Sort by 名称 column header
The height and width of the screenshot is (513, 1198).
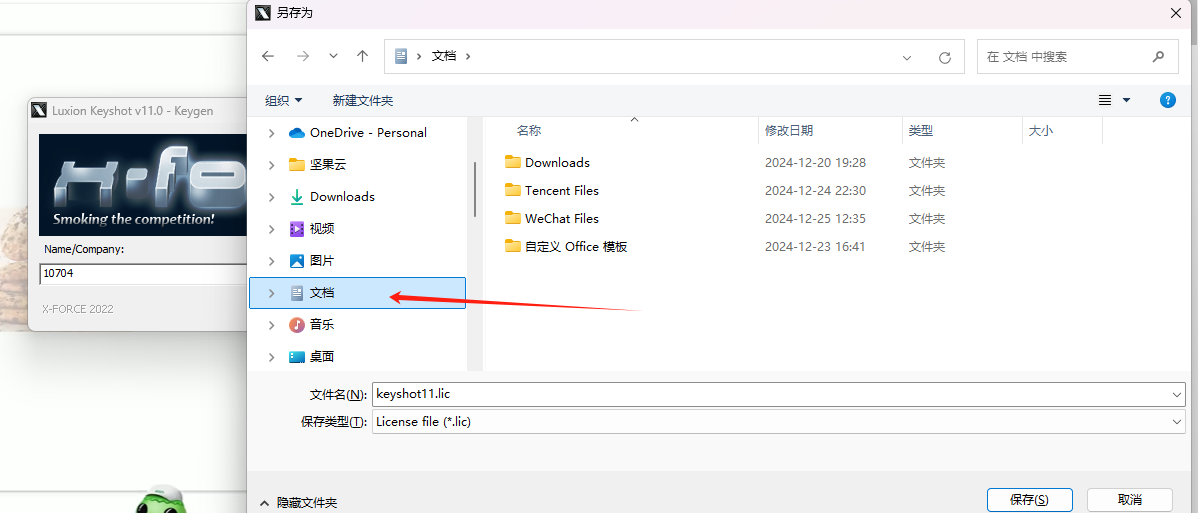pyautogui.click(x=529, y=131)
